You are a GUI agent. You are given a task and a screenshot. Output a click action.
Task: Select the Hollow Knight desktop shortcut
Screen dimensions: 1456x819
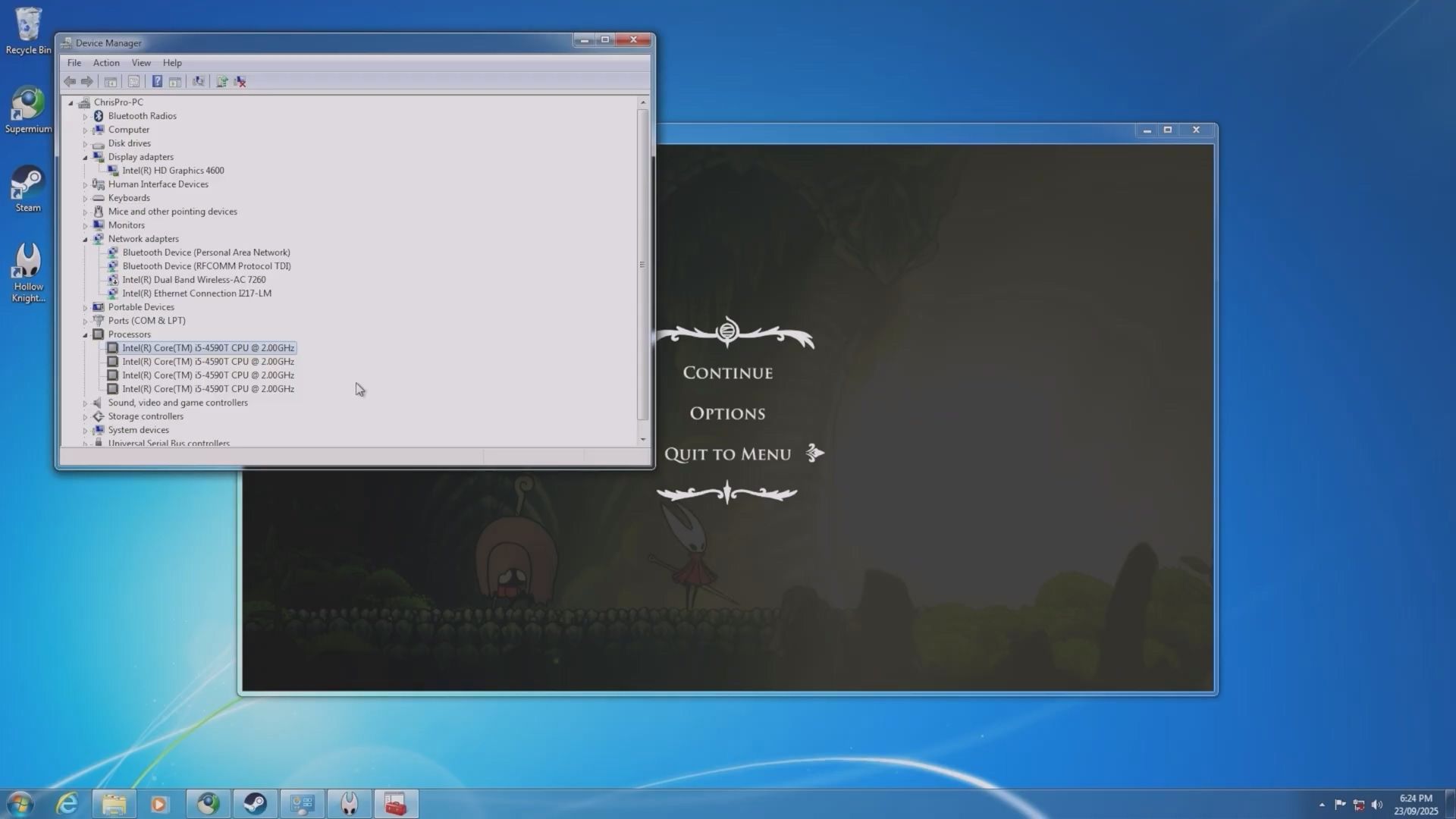28,273
